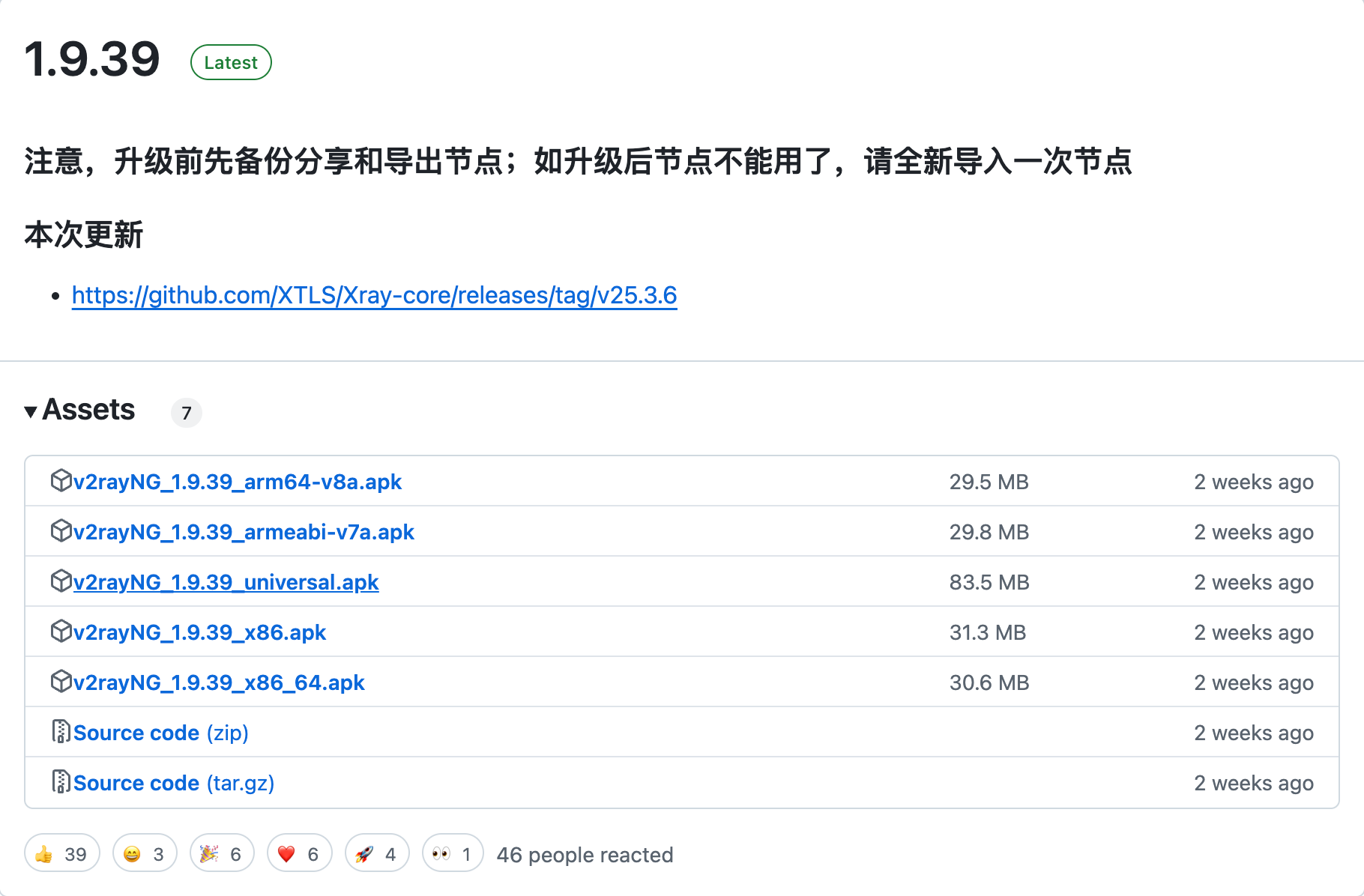
Task: Click package icon beside universal apk
Action: (61, 581)
